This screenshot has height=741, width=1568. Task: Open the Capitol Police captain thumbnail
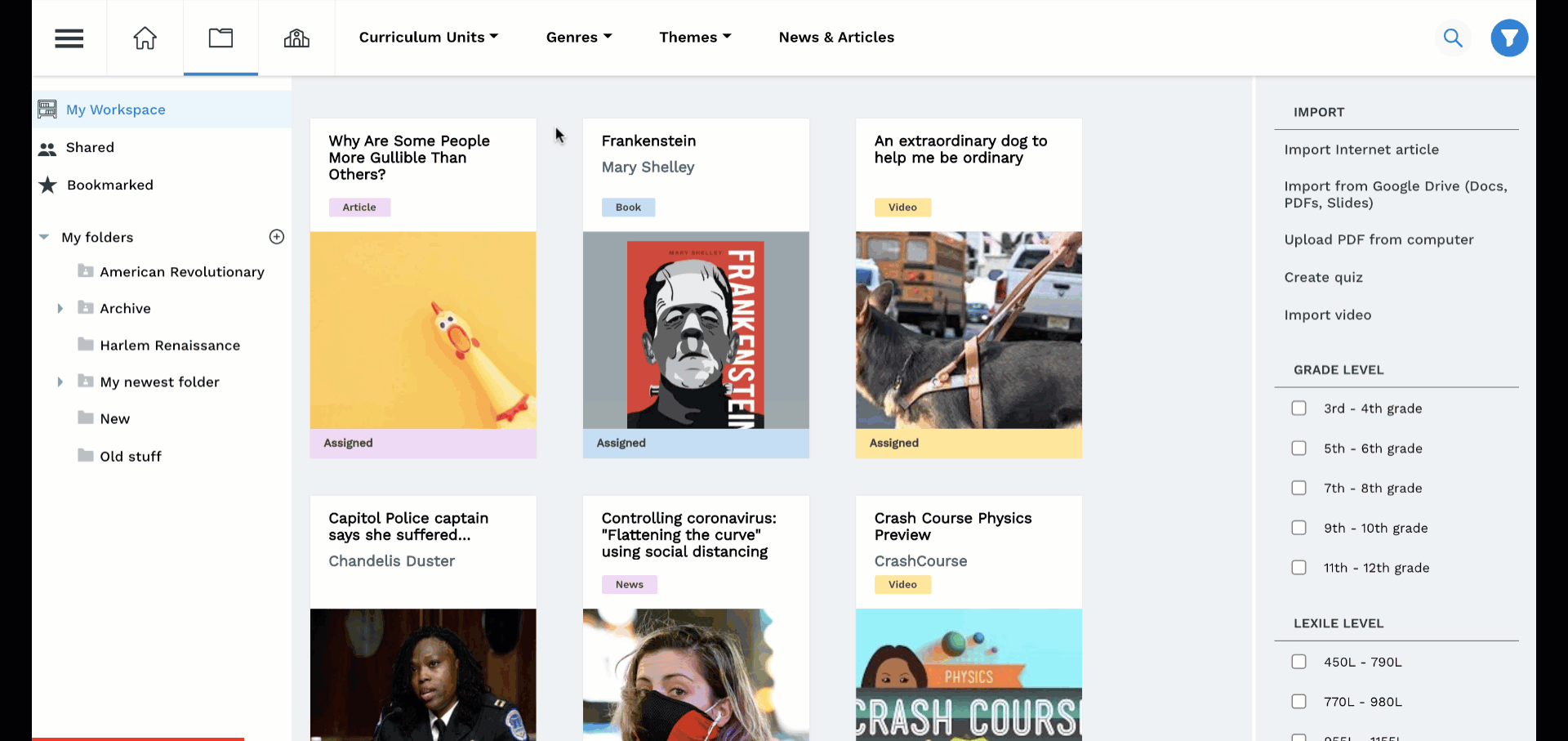(x=423, y=675)
